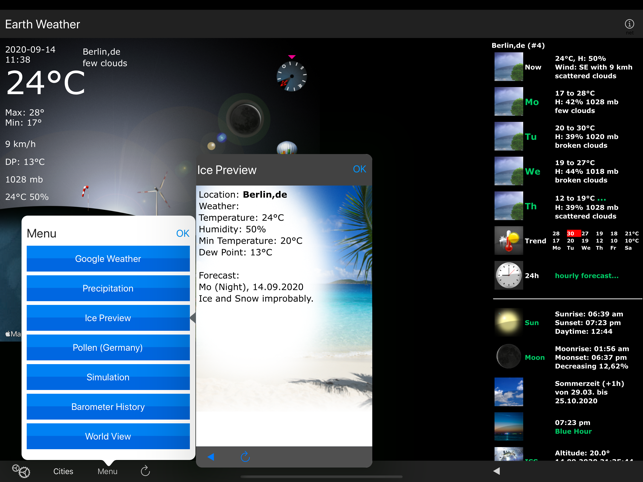643x482 pixels.
Task: Dismiss the Menu popup with OK
Action: point(182,233)
